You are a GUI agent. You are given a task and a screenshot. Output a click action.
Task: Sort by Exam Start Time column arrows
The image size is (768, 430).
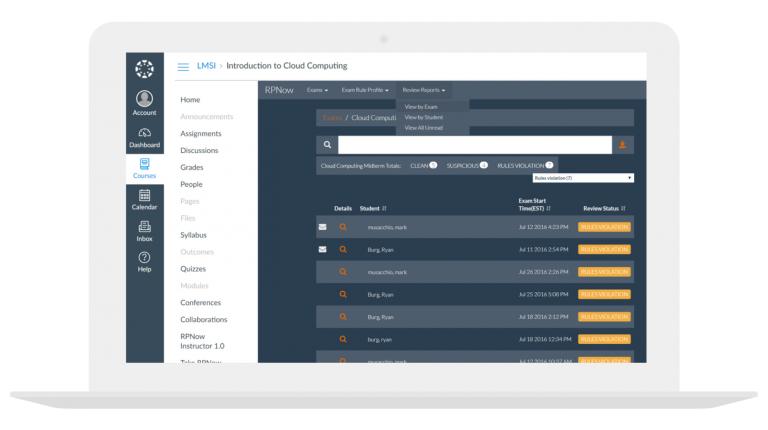pyautogui.click(x=548, y=209)
